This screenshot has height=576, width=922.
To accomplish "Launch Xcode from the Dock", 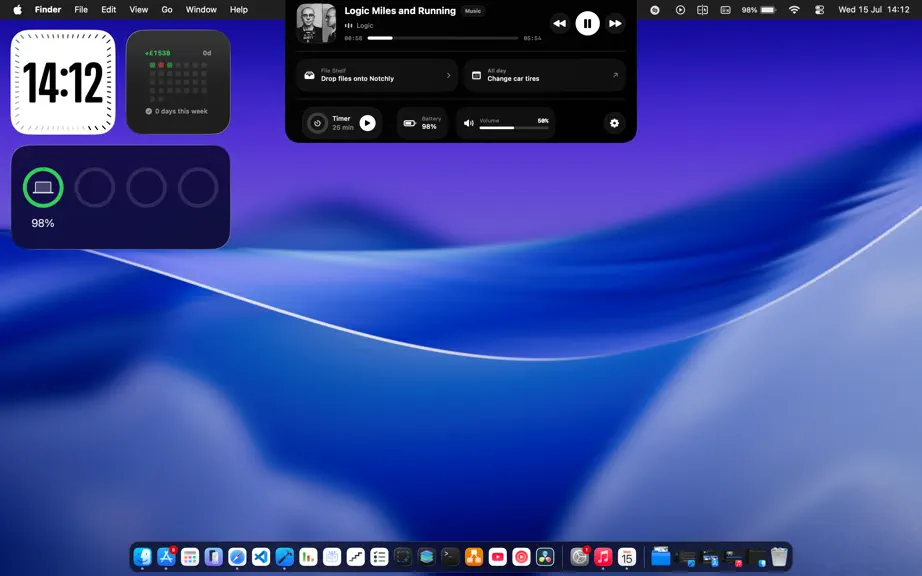I will coord(285,557).
